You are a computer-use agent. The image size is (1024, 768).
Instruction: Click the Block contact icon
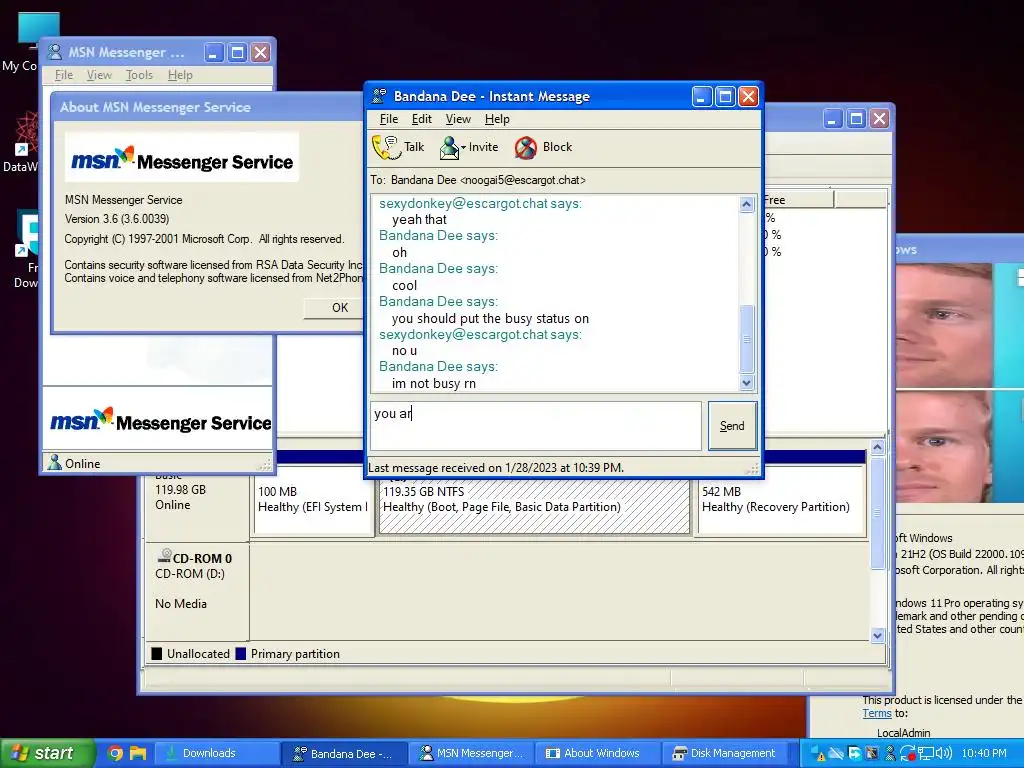(526, 148)
